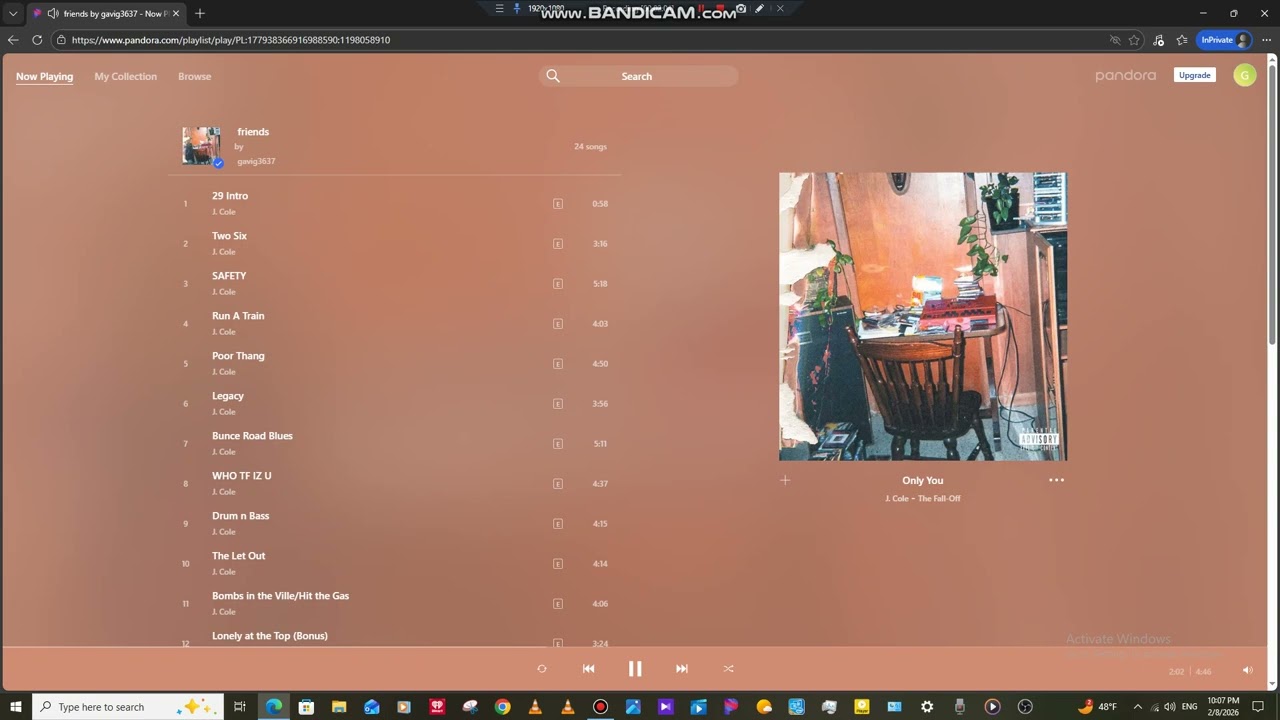Play the song Drum n Bass
1280x720 pixels.
point(240,516)
